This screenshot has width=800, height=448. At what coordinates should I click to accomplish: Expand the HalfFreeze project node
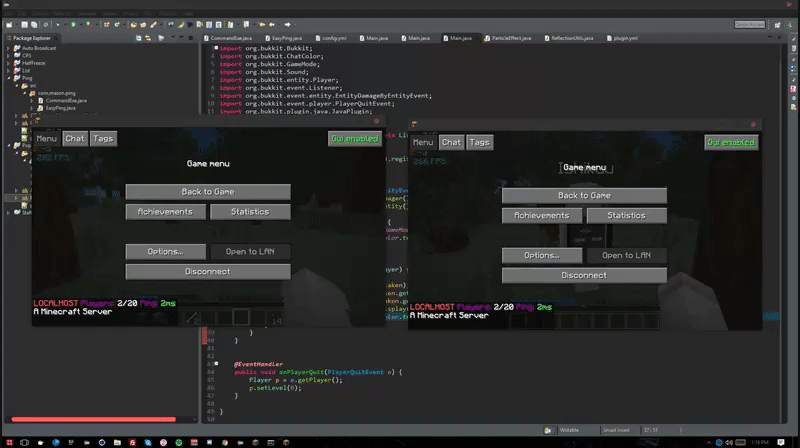pyautogui.click(x=8, y=63)
